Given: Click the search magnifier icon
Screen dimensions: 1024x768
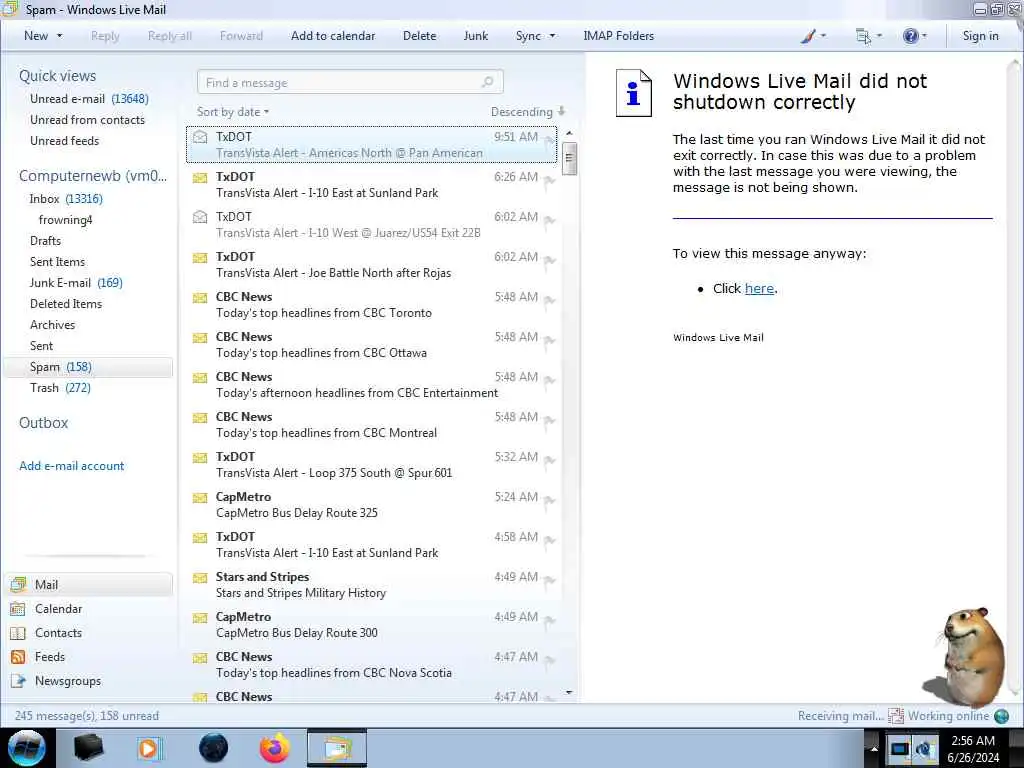Looking at the screenshot, I should point(487,82).
